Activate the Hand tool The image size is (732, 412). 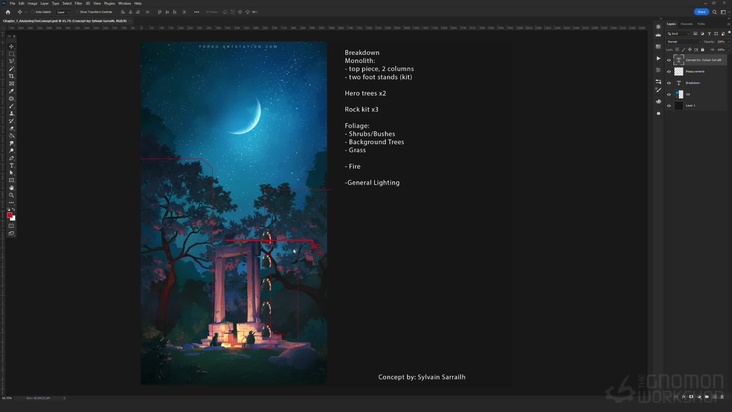[12, 187]
